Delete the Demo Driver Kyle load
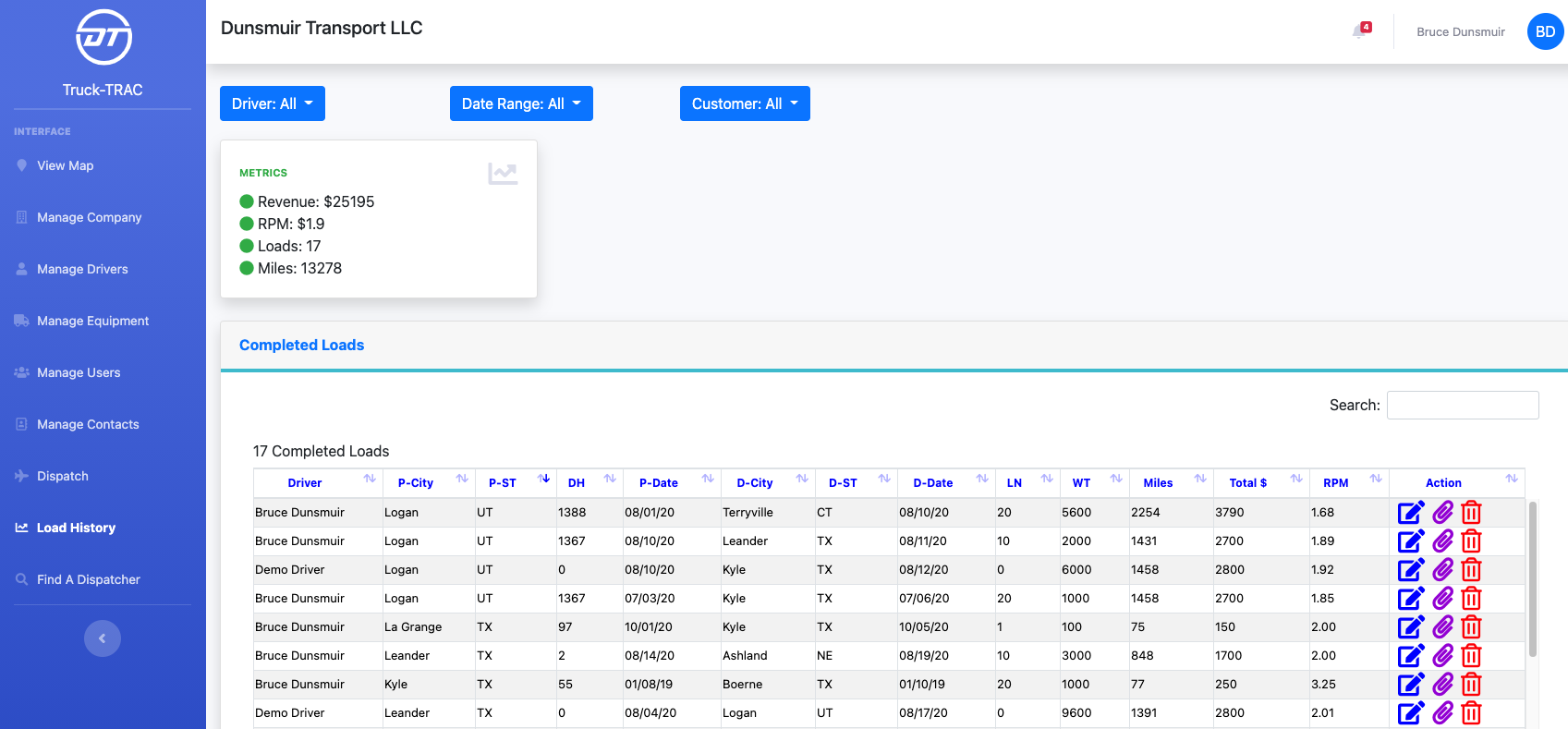The height and width of the screenshot is (729, 1568). coord(1472,569)
